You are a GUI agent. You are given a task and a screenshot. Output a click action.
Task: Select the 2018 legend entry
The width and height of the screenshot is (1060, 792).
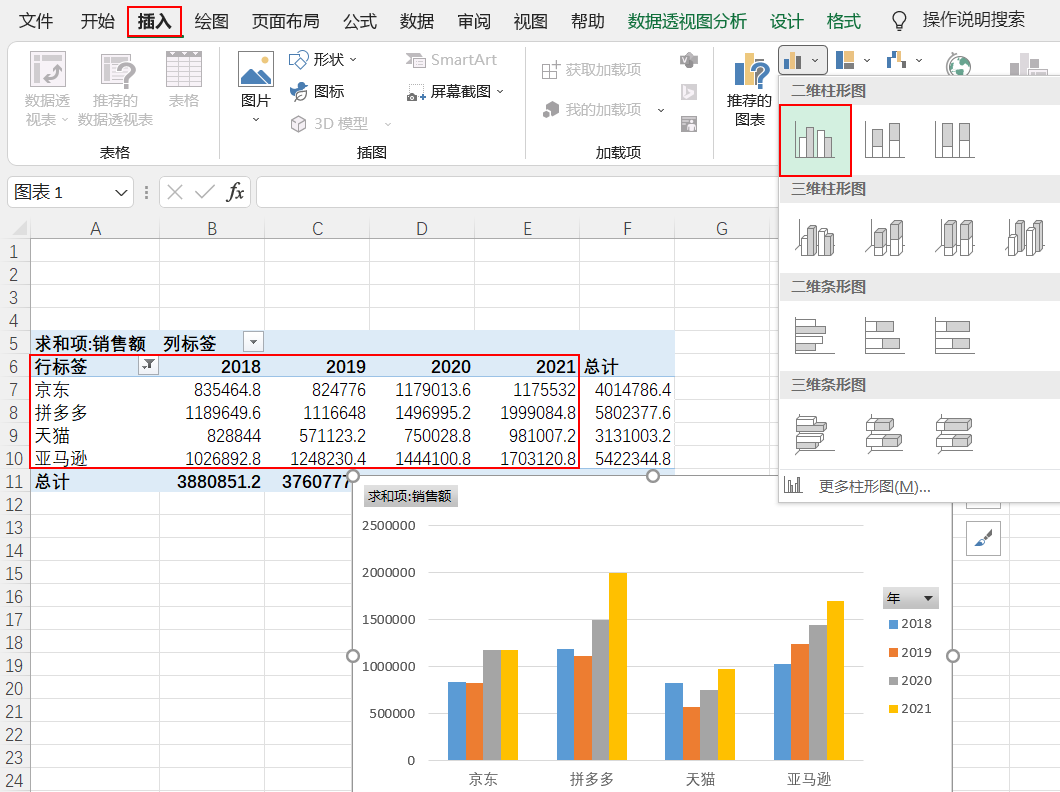click(x=910, y=624)
